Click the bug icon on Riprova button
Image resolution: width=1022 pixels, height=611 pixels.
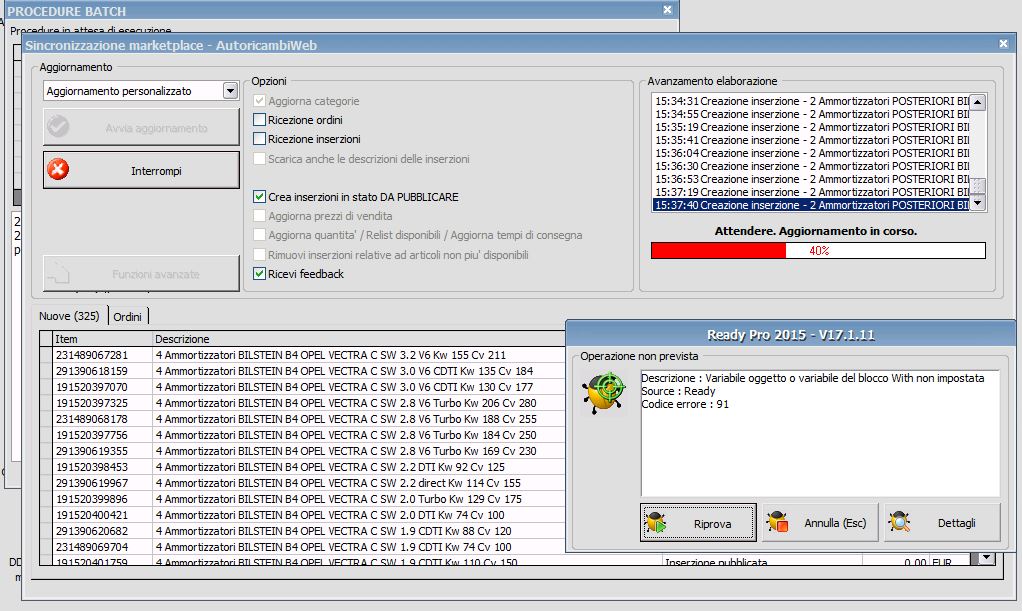pos(656,523)
